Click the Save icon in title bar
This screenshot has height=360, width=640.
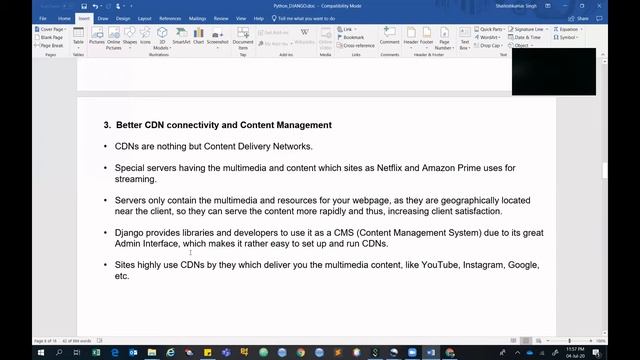pyautogui.click(x=84, y=6)
